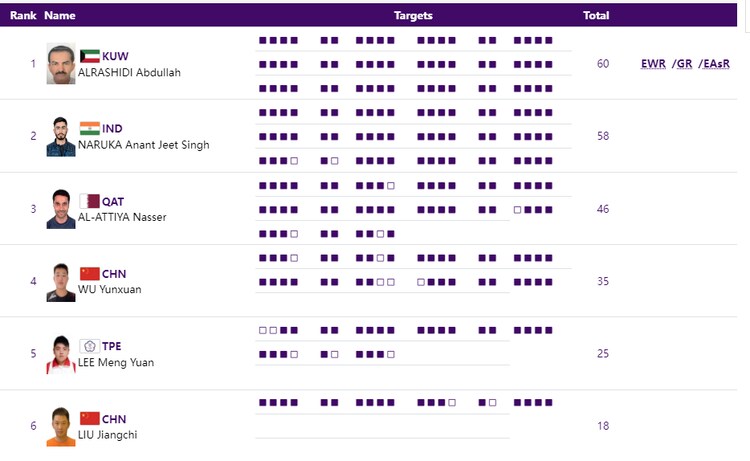Image resolution: width=750 pixels, height=461 pixels.
Task: Click the India flag icon
Action: [89, 128]
